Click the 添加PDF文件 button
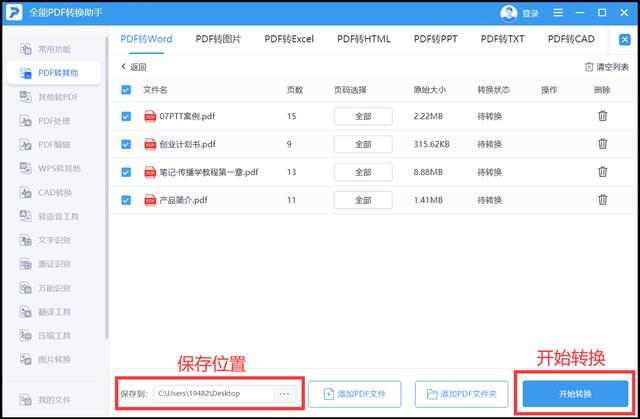Viewport: 640px width, 419px height. (355, 394)
